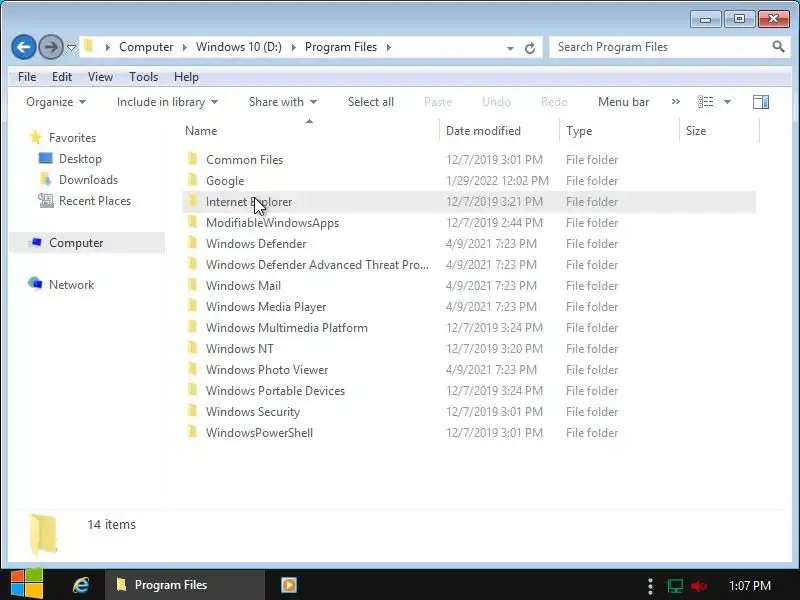Open the Share with dropdown
Image resolution: width=800 pixels, height=600 pixels.
click(x=283, y=102)
